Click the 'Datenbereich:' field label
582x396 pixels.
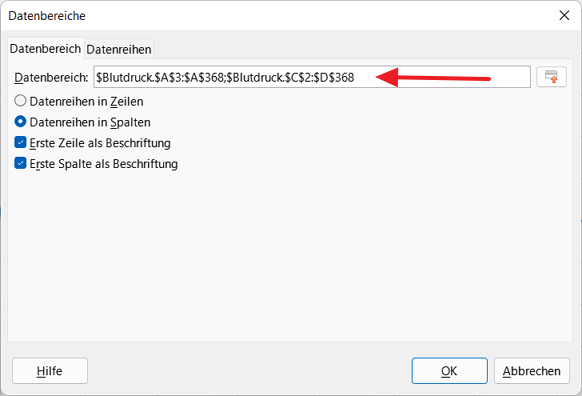[x=51, y=78]
